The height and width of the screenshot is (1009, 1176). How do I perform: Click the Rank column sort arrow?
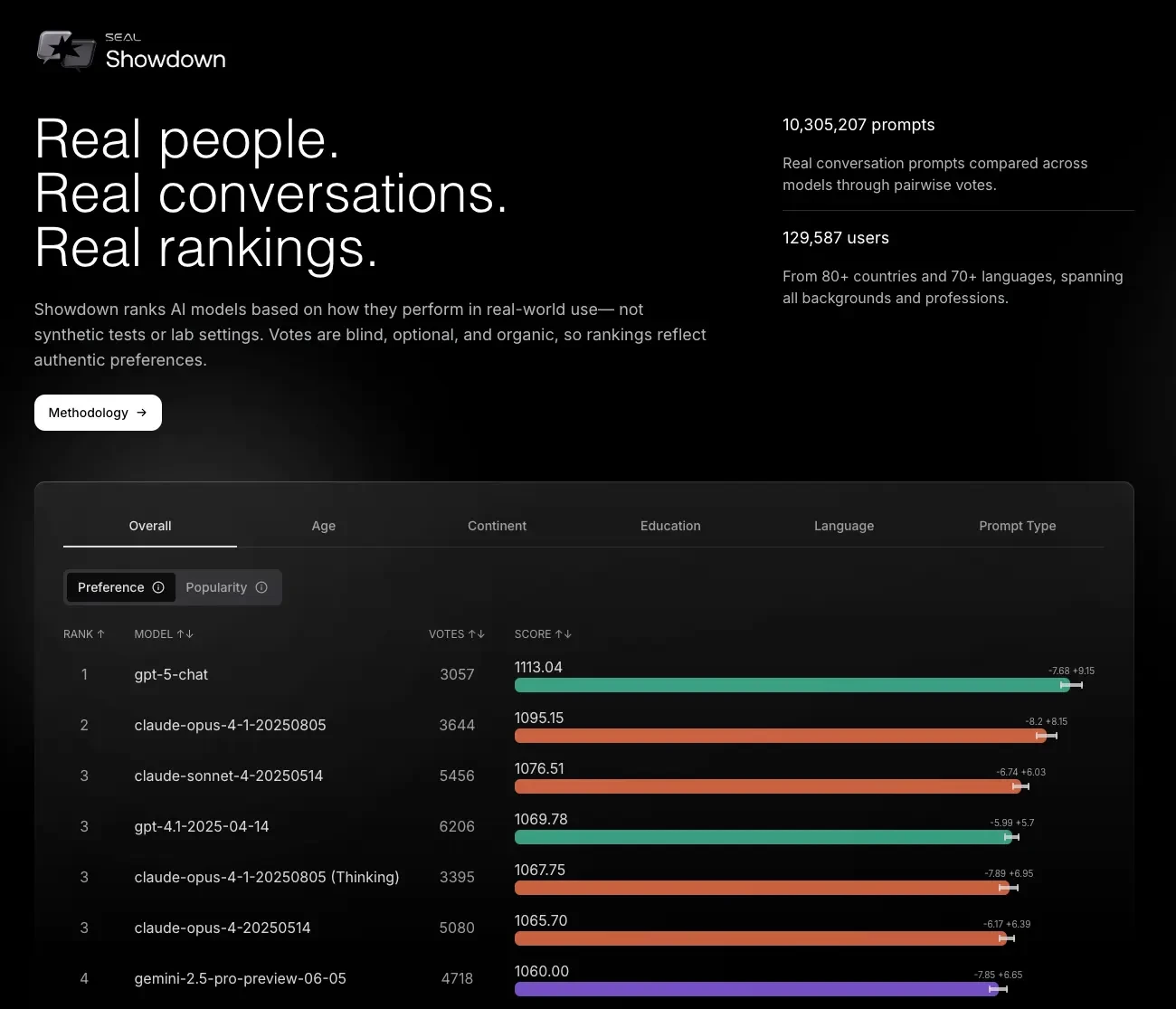tap(100, 634)
